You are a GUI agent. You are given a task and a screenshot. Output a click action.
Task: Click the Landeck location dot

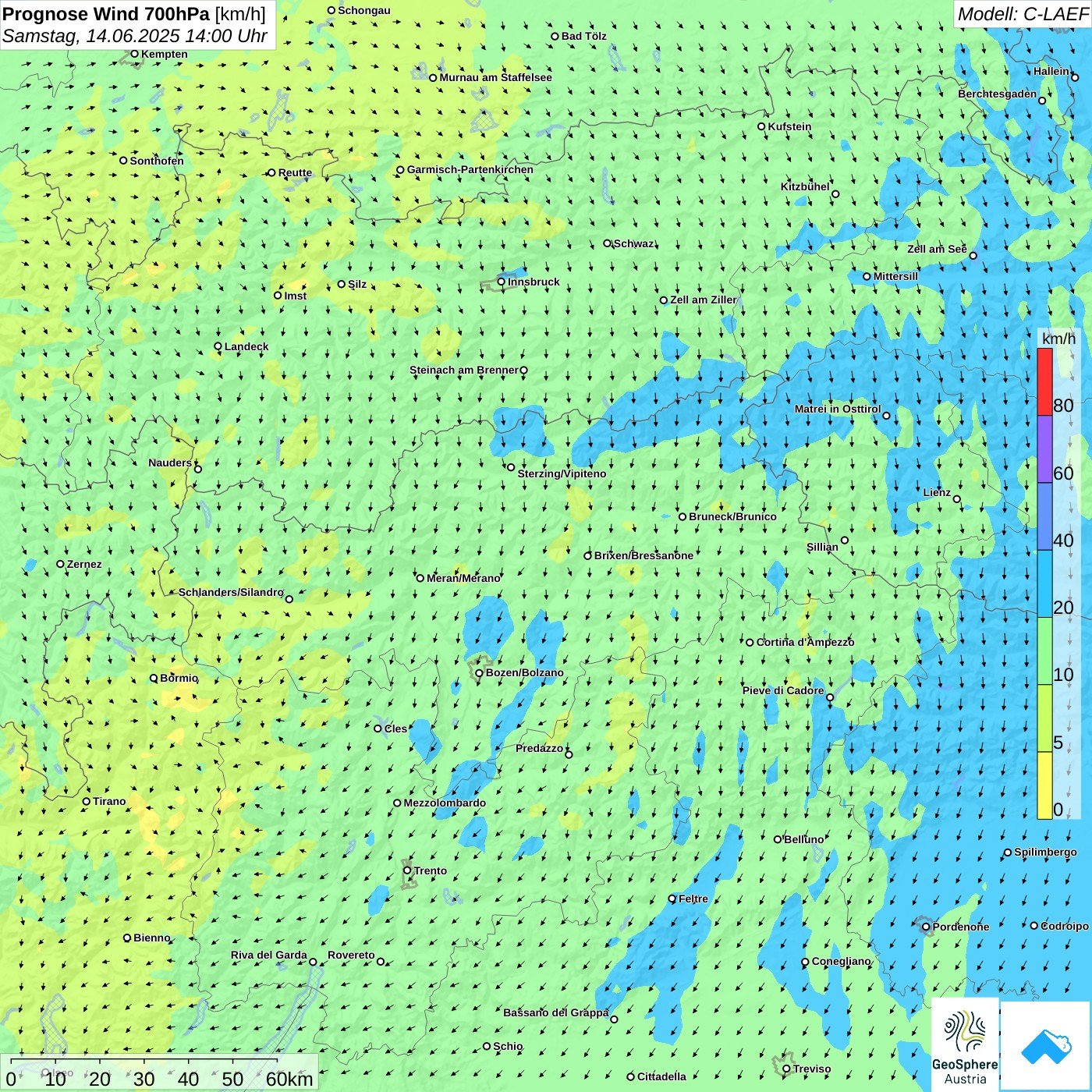pyautogui.click(x=218, y=346)
